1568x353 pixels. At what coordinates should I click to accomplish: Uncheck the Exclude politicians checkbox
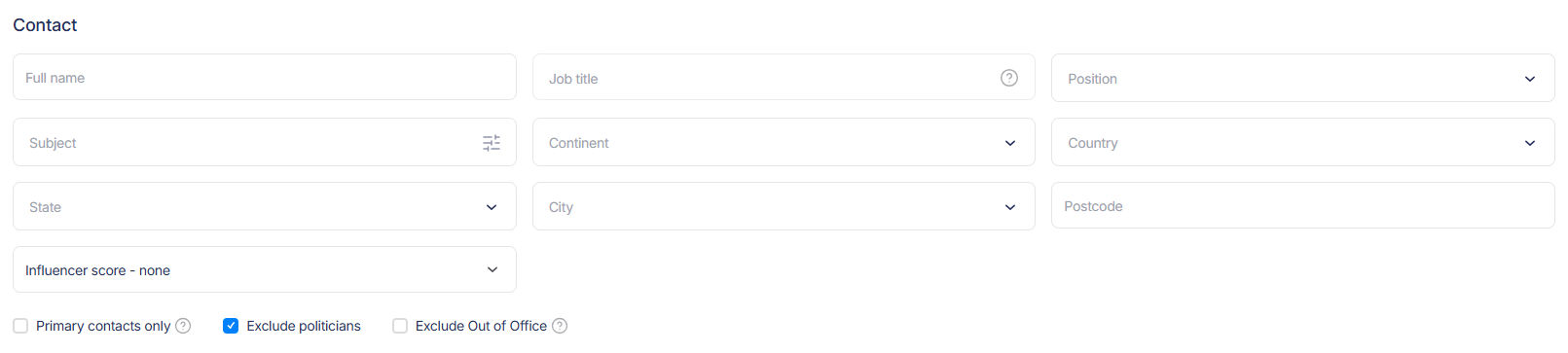(x=231, y=326)
